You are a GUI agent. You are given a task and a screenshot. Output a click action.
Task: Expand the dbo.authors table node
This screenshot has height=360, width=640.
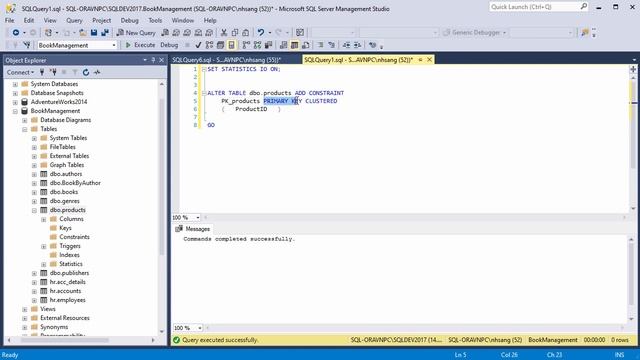pos(34,174)
